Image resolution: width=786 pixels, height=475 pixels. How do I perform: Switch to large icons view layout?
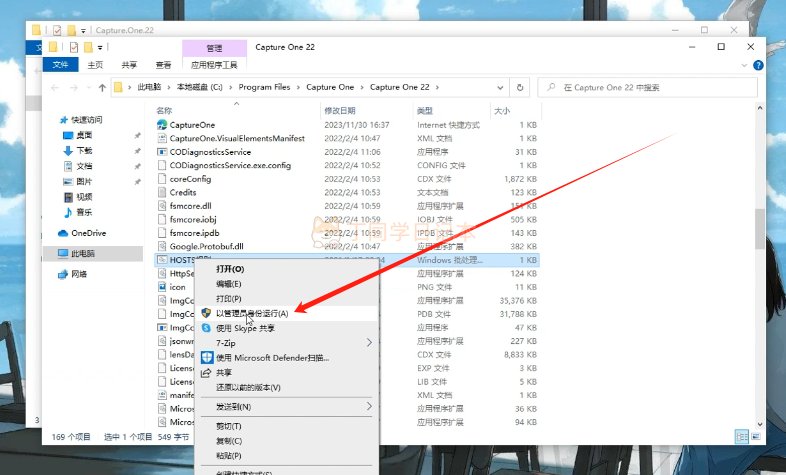click(x=756, y=436)
